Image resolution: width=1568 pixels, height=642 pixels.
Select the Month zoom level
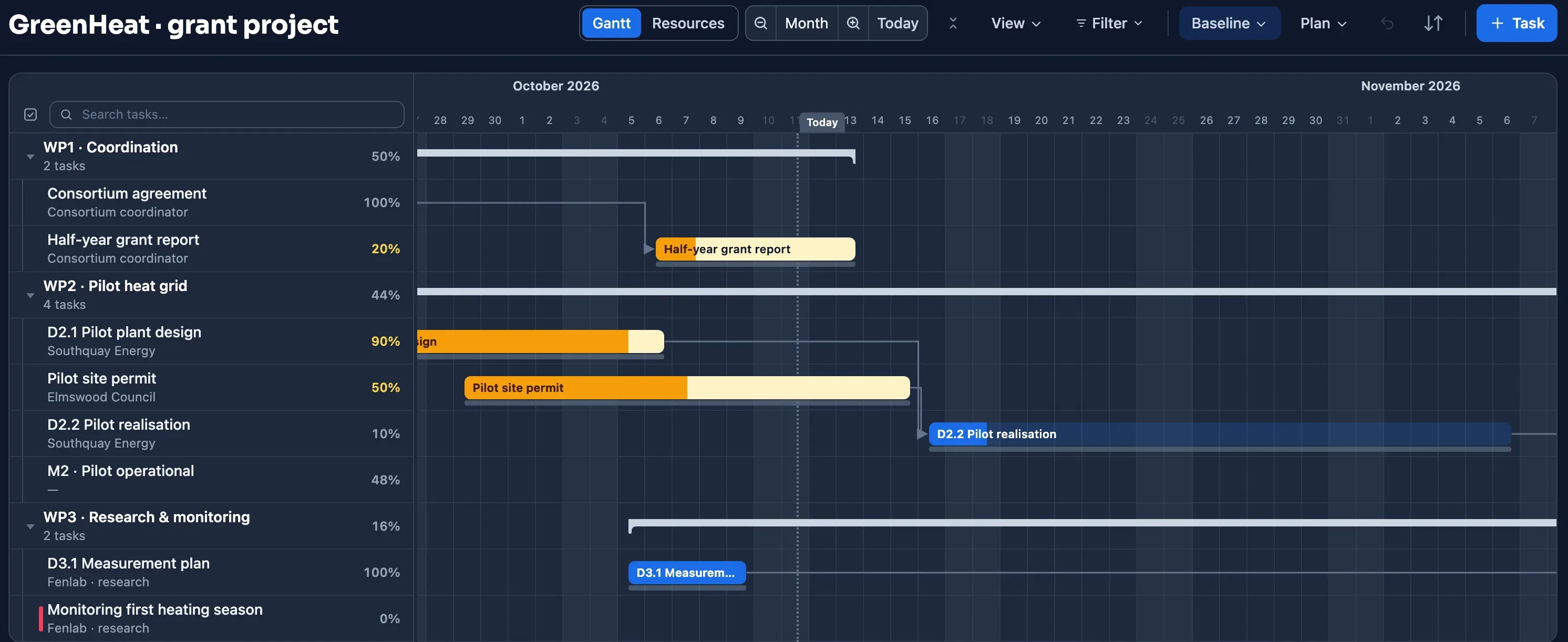[x=806, y=23]
